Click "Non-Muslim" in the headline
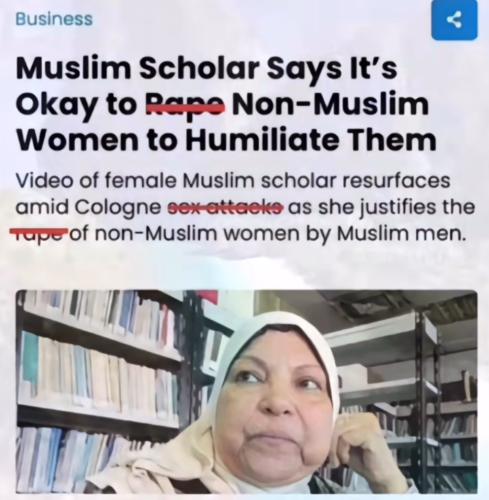 (330, 104)
